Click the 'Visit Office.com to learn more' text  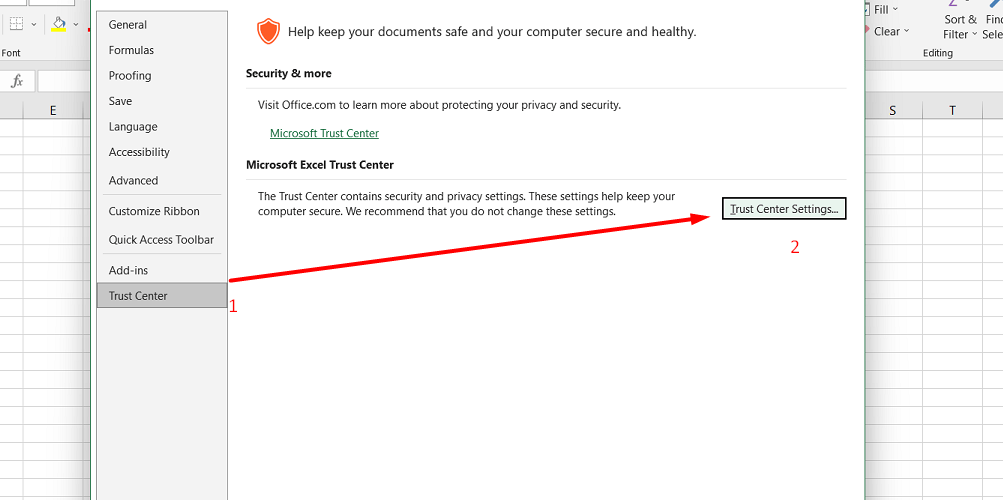point(439,105)
